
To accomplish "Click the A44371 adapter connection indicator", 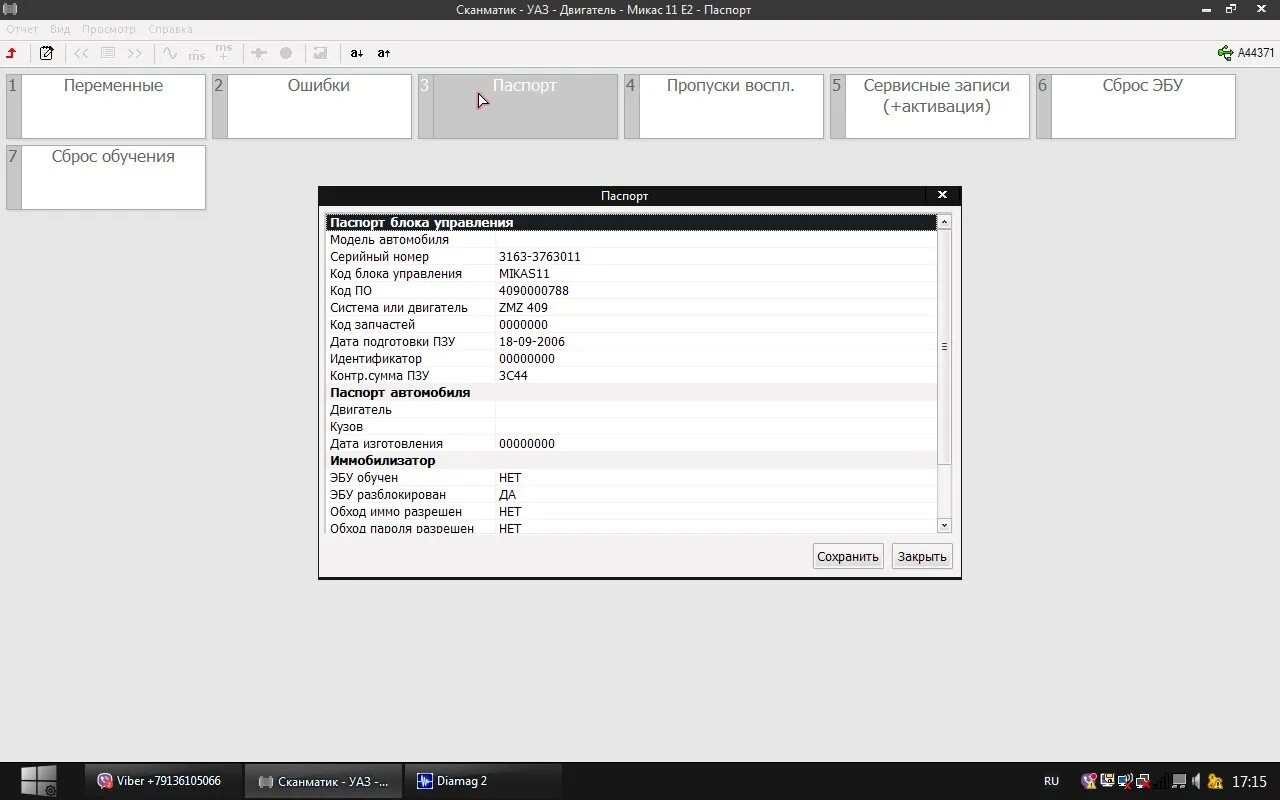I will click(1246, 53).
